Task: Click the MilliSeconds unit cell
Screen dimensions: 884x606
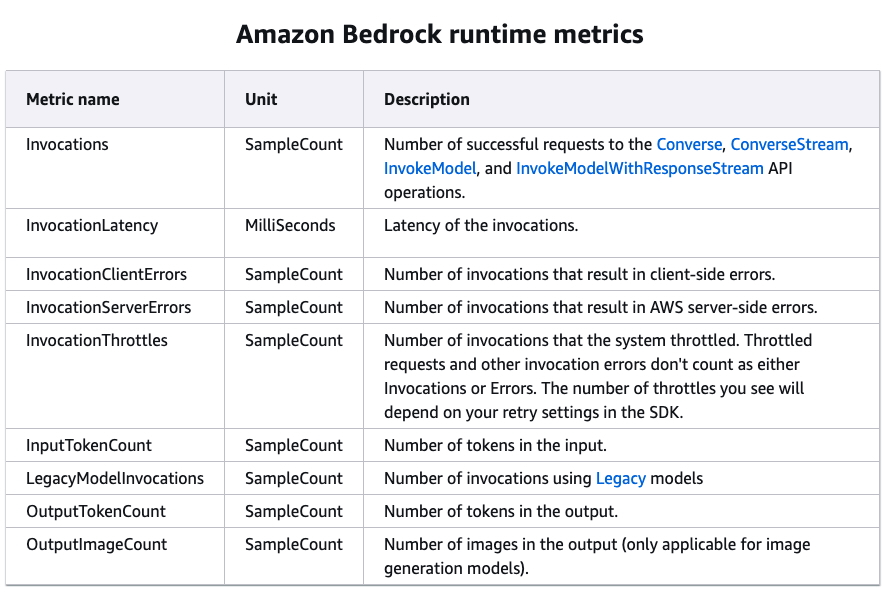Action: click(x=290, y=226)
